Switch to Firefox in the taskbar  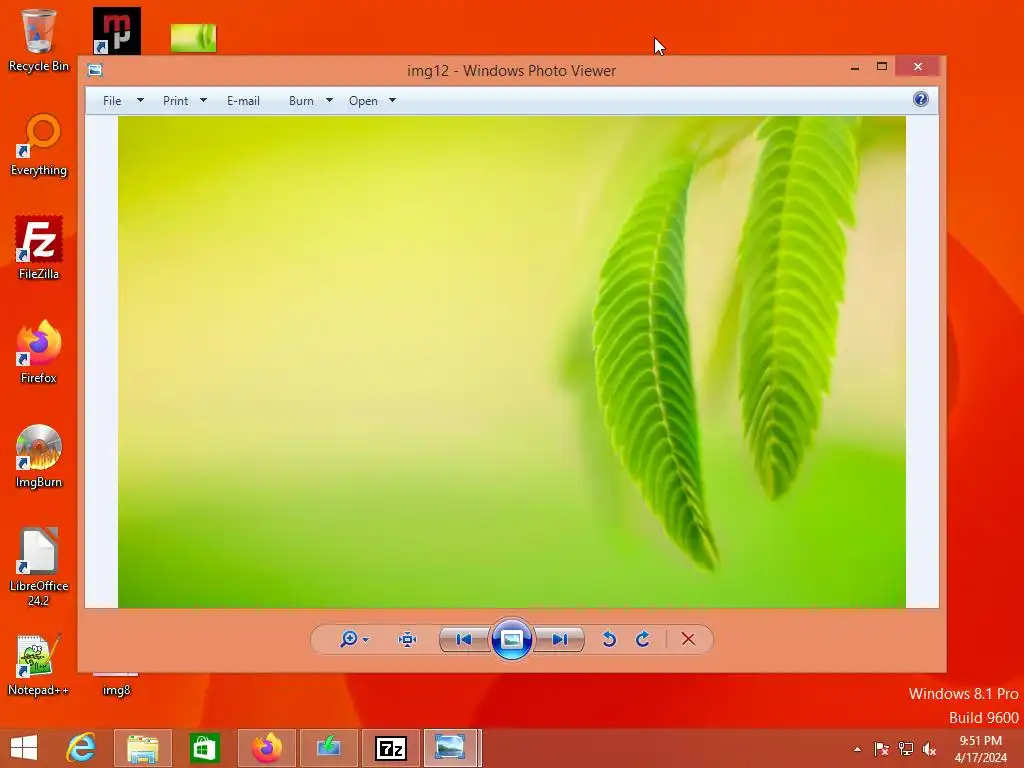click(x=267, y=748)
